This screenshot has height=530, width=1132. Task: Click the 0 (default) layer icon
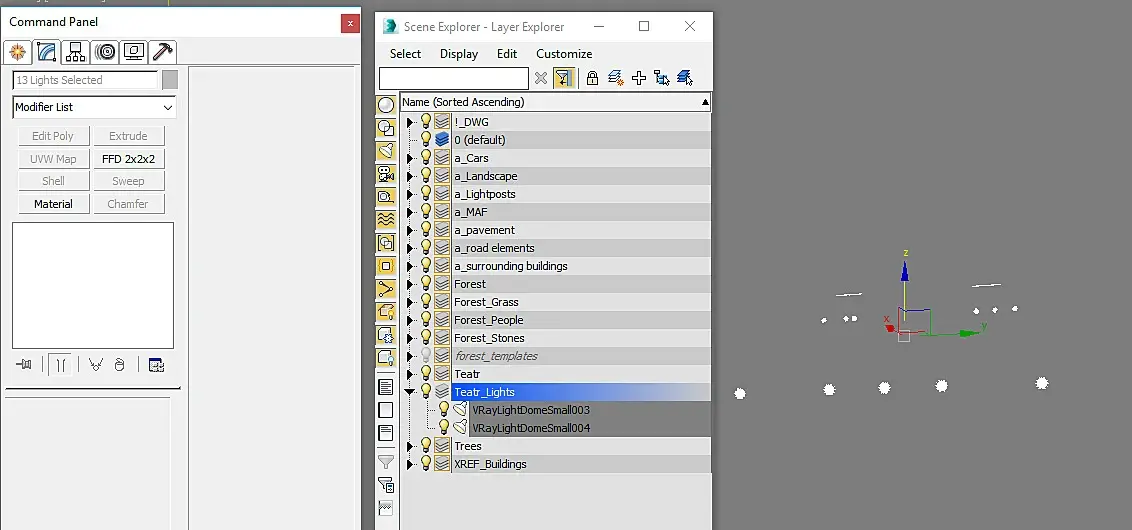(442, 140)
